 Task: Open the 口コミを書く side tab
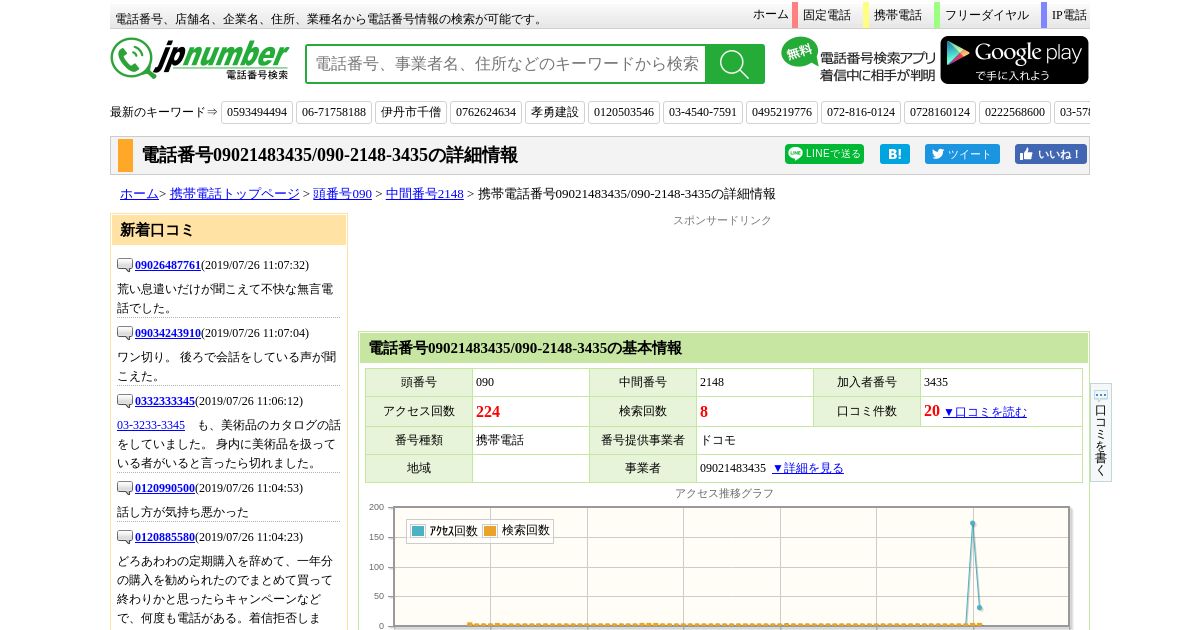click(x=1100, y=433)
